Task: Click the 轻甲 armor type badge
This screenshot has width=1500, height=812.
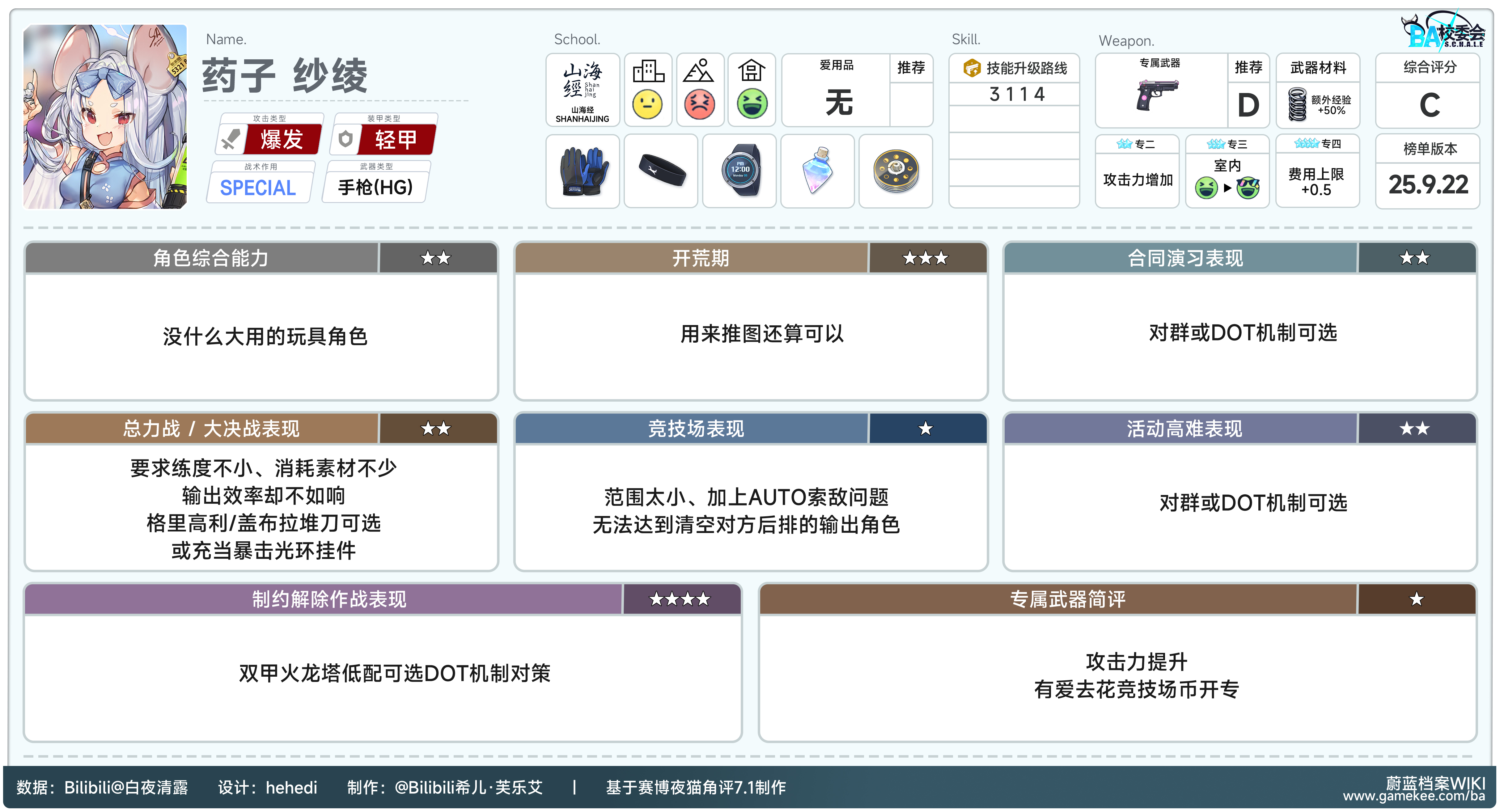Action: (x=396, y=140)
